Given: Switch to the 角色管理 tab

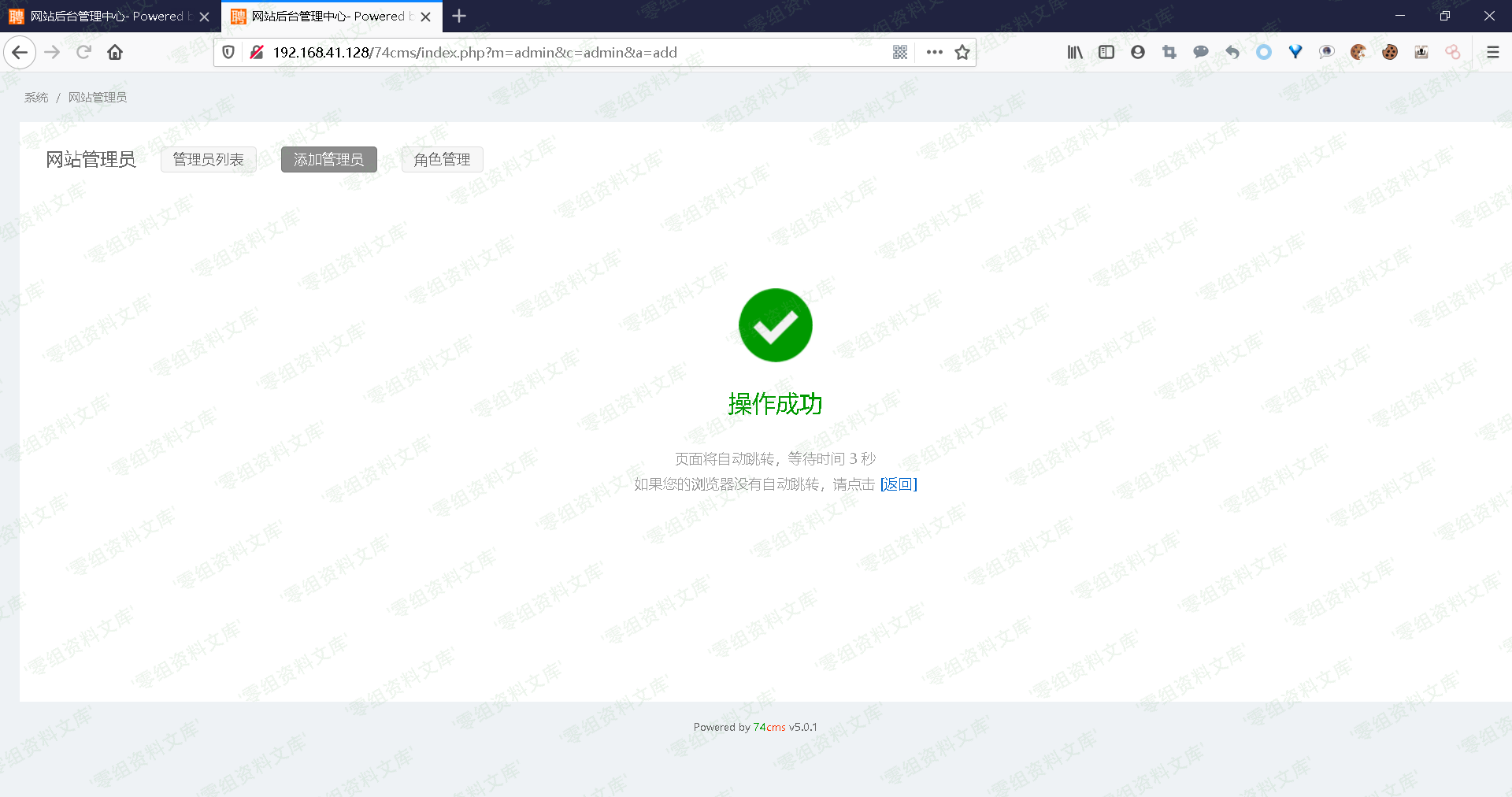Looking at the screenshot, I should pyautogui.click(x=442, y=160).
